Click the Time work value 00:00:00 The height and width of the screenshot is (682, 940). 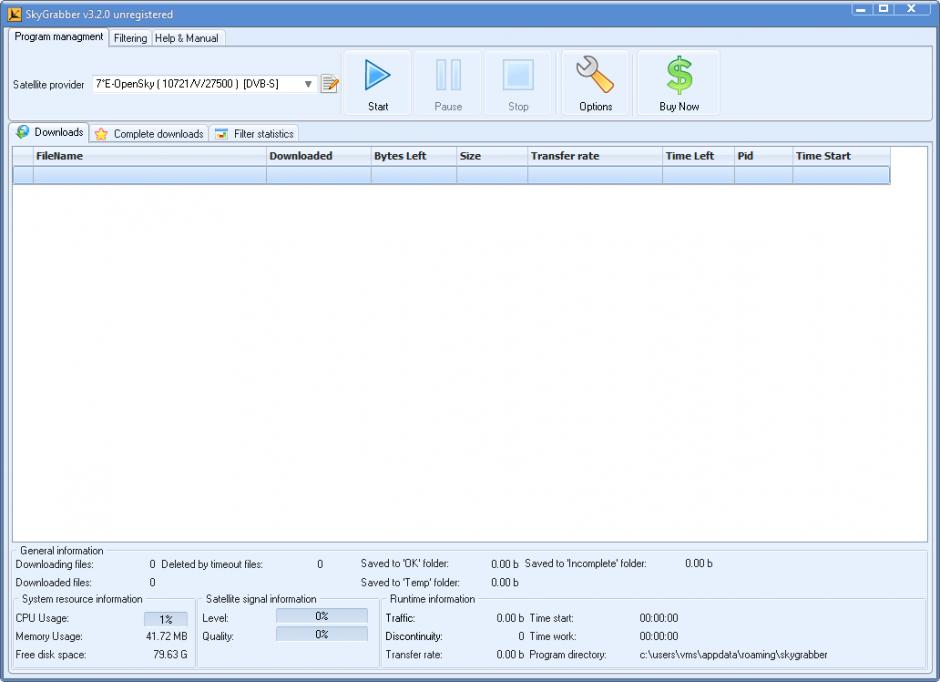pyautogui.click(x=659, y=636)
